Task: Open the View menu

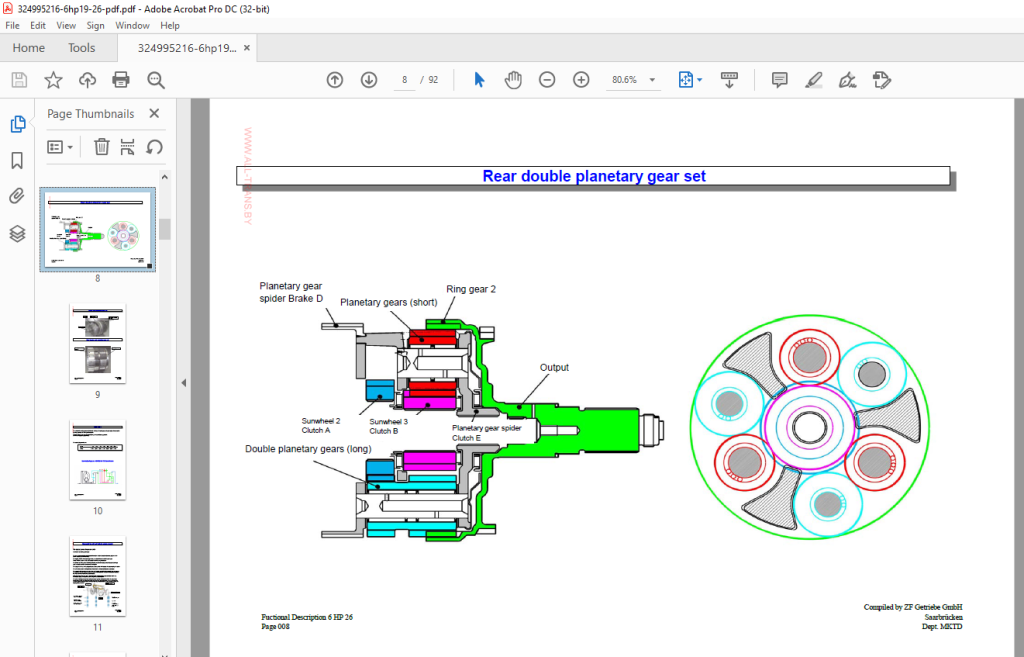Action: [66, 25]
